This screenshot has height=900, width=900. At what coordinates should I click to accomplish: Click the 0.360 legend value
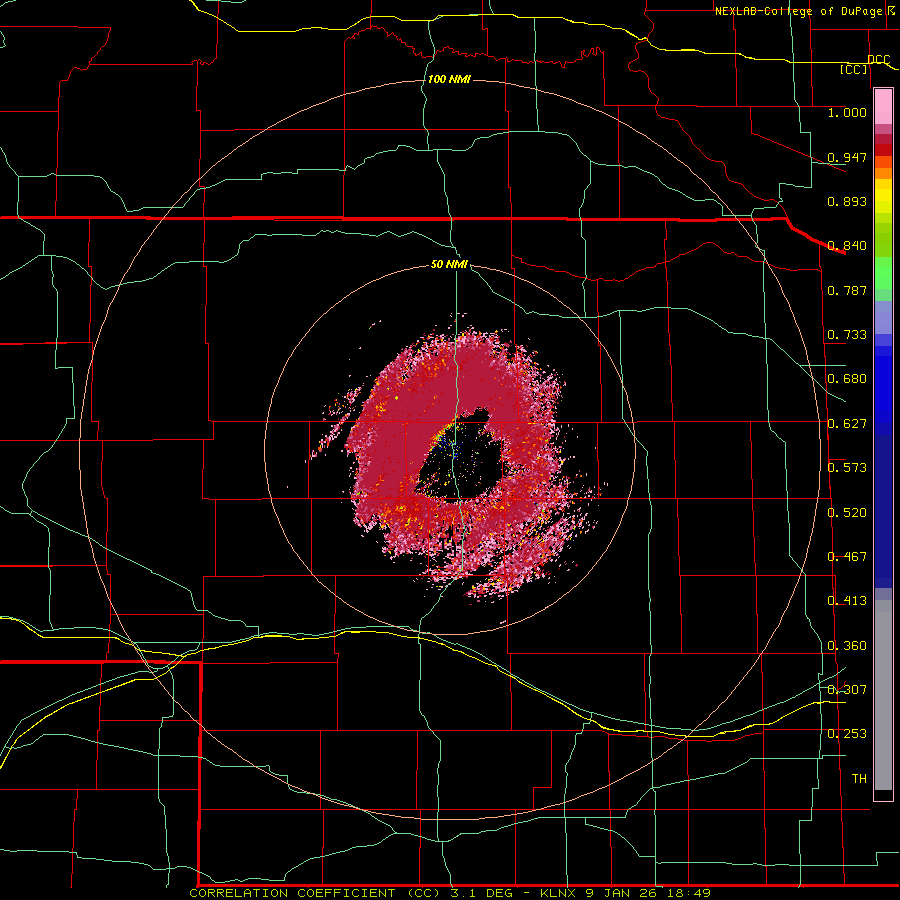click(847, 646)
